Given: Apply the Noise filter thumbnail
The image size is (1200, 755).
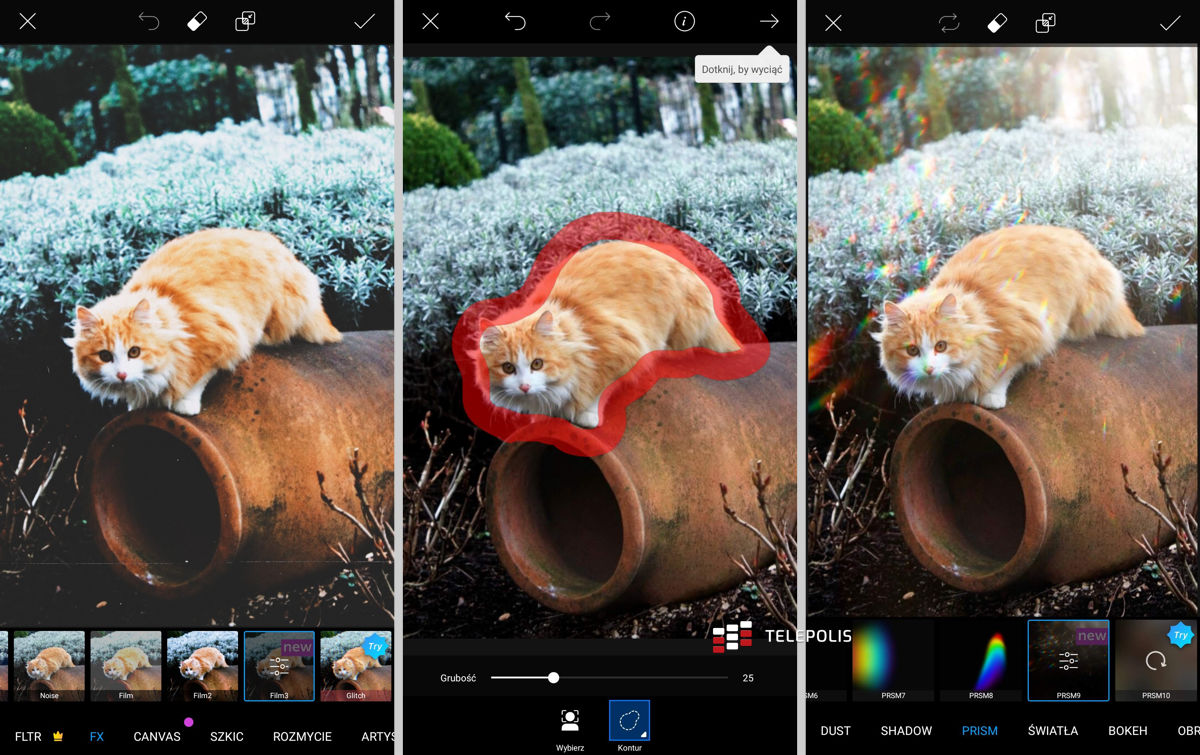Looking at the screenshot, I should 49,665.
